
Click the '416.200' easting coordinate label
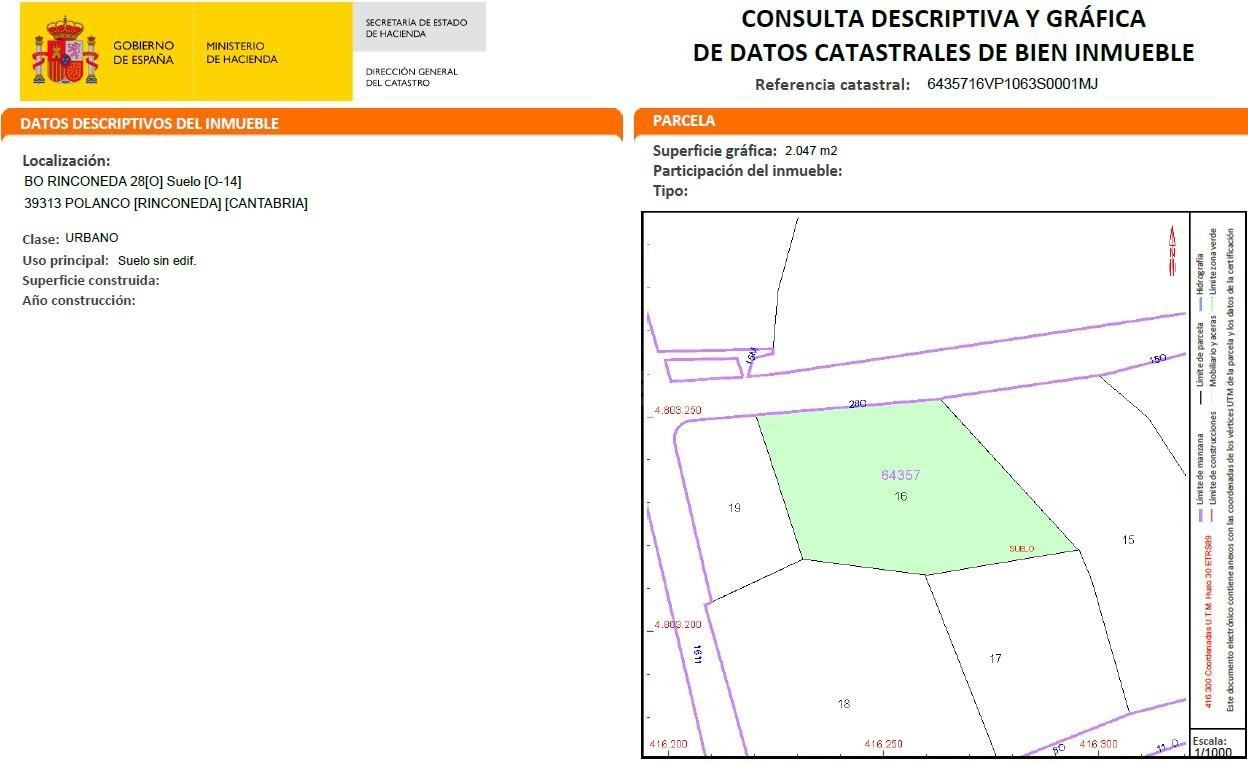coord(669,745)
